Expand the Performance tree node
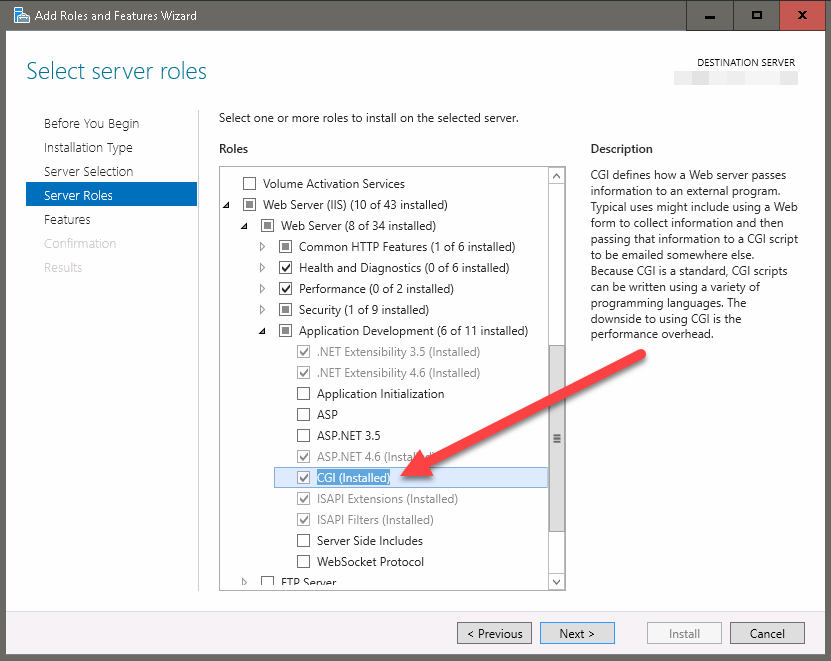831x661 pixels. coord(263,289)
